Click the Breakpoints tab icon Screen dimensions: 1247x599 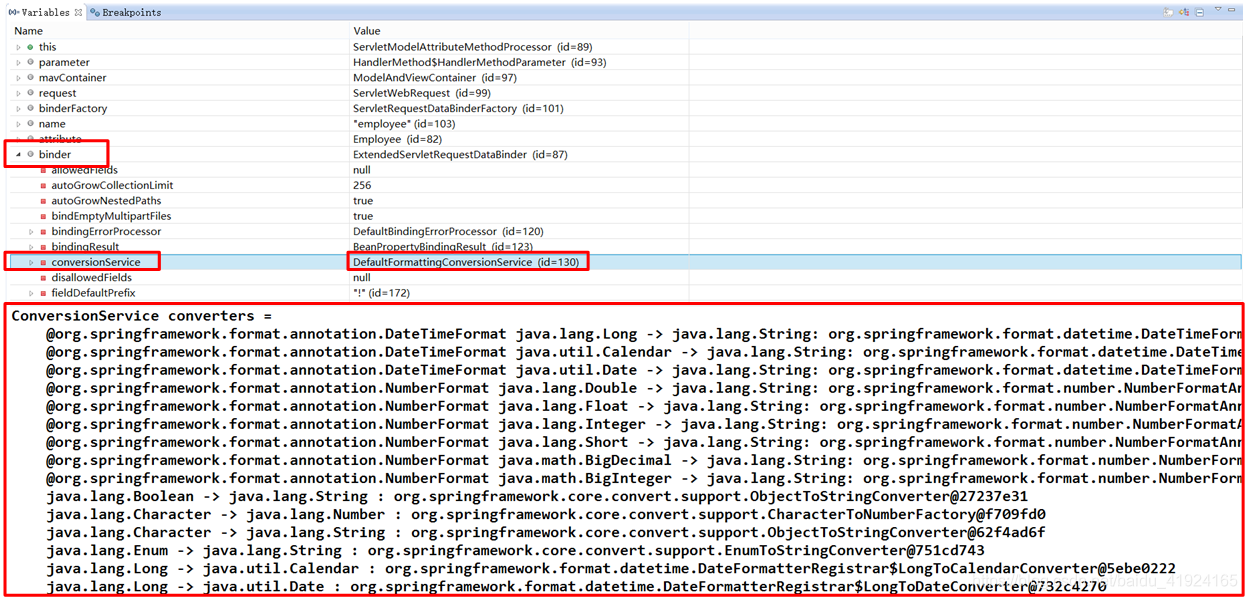coord(93,12)
